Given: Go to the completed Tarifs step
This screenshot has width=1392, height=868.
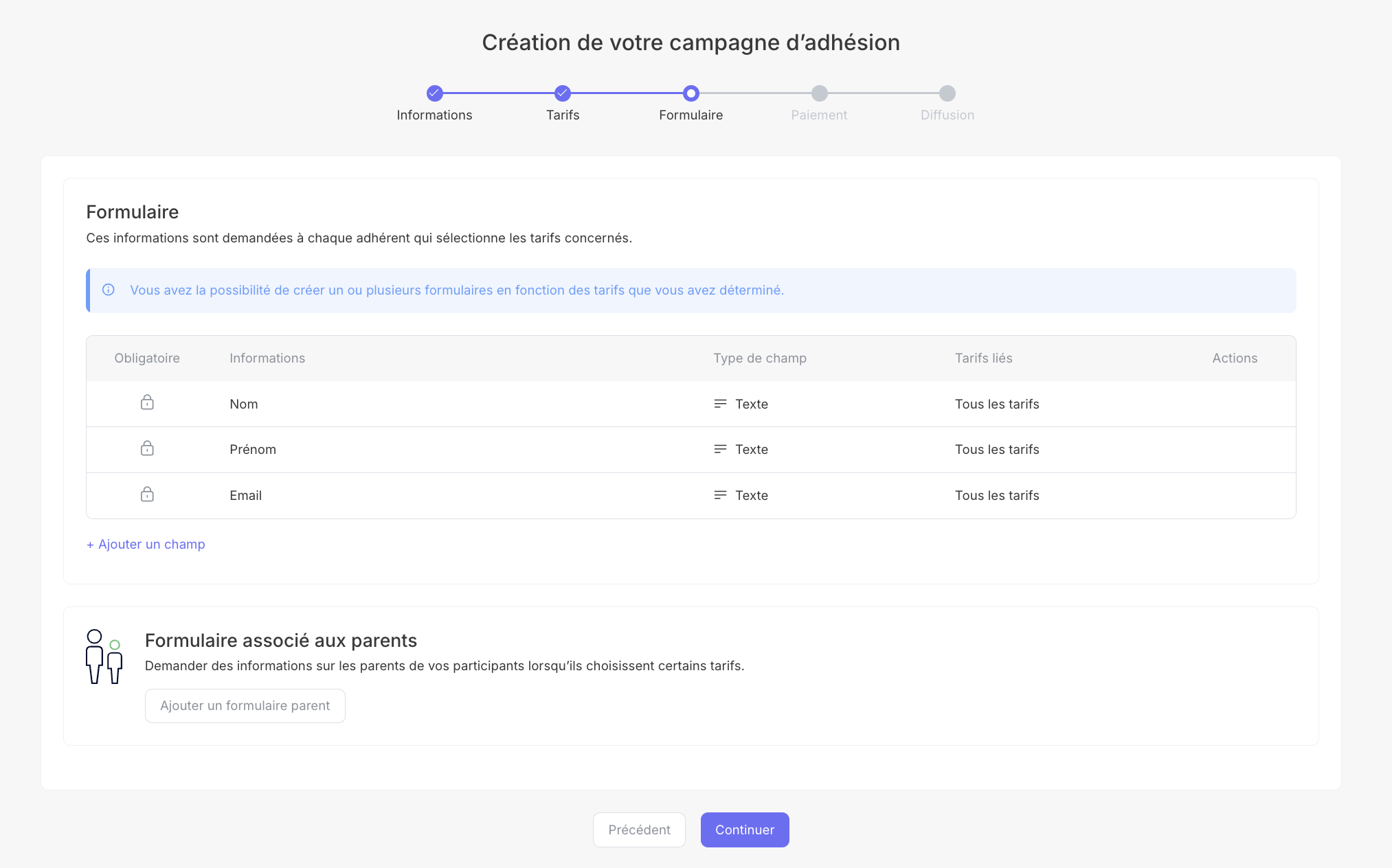Looking at the screenshot, I should [x=563, y=93].
